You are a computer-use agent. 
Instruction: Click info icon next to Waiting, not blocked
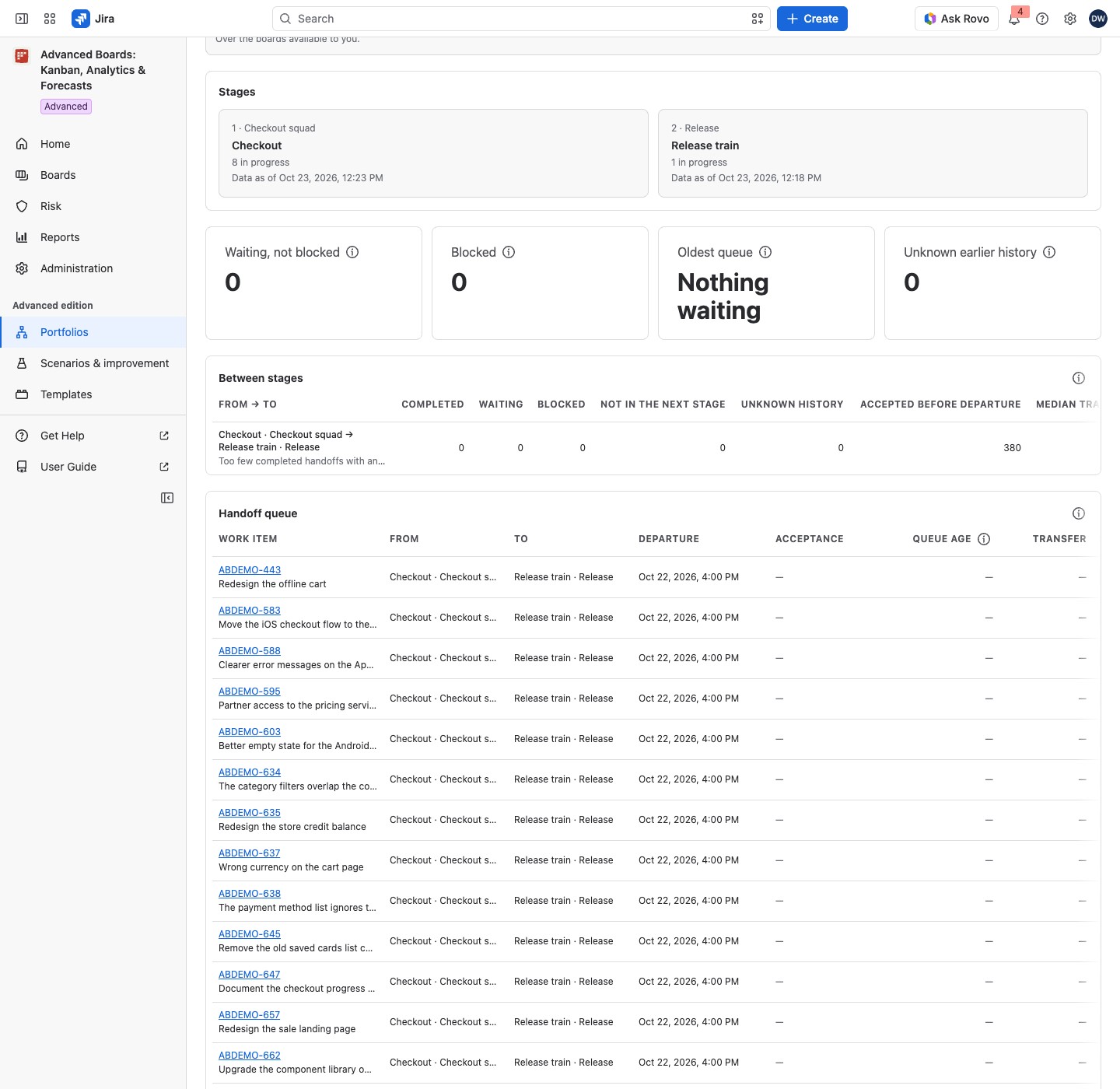point(352,252)
